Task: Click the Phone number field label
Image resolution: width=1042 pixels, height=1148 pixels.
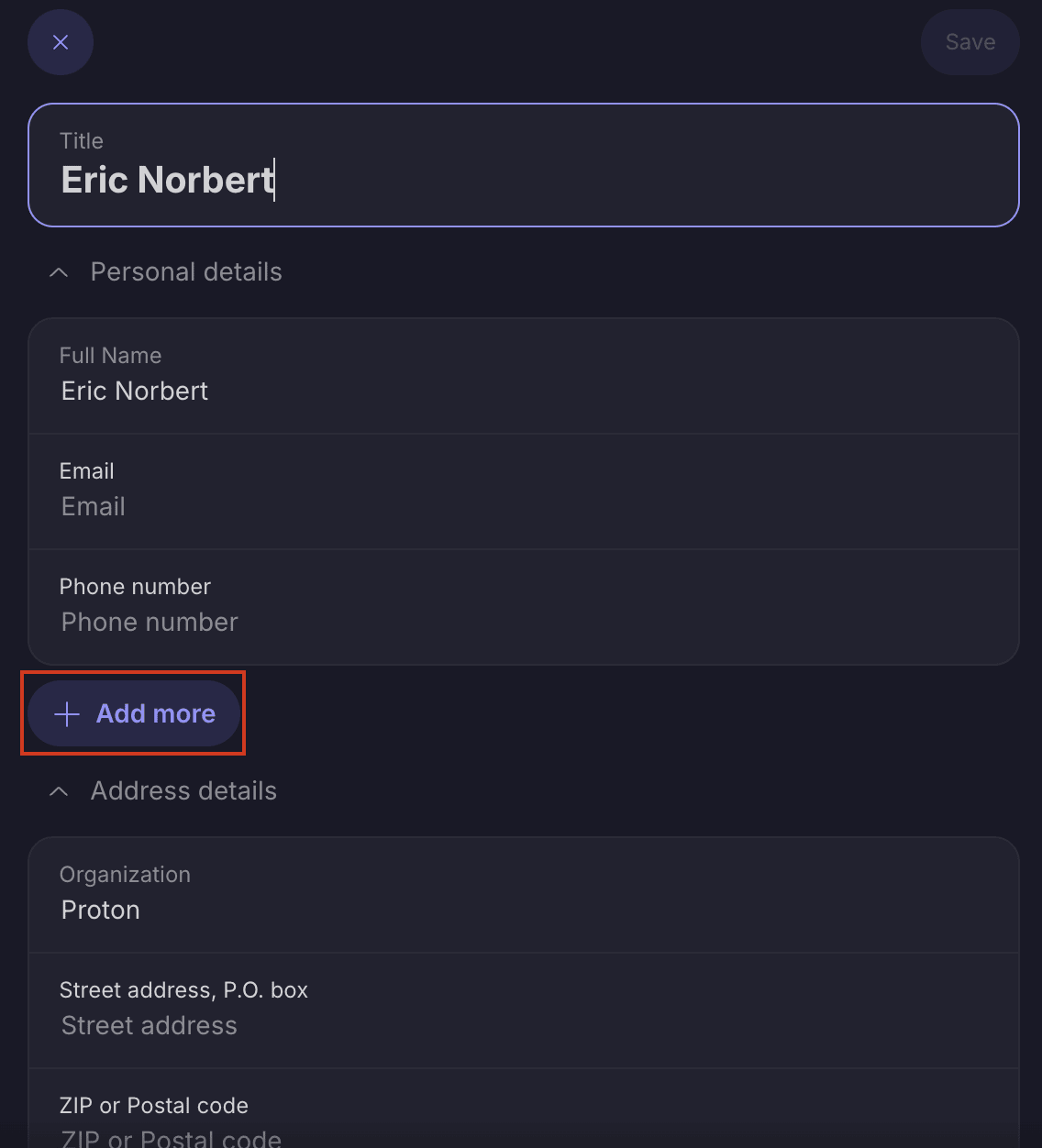Action: coord(135,587)
